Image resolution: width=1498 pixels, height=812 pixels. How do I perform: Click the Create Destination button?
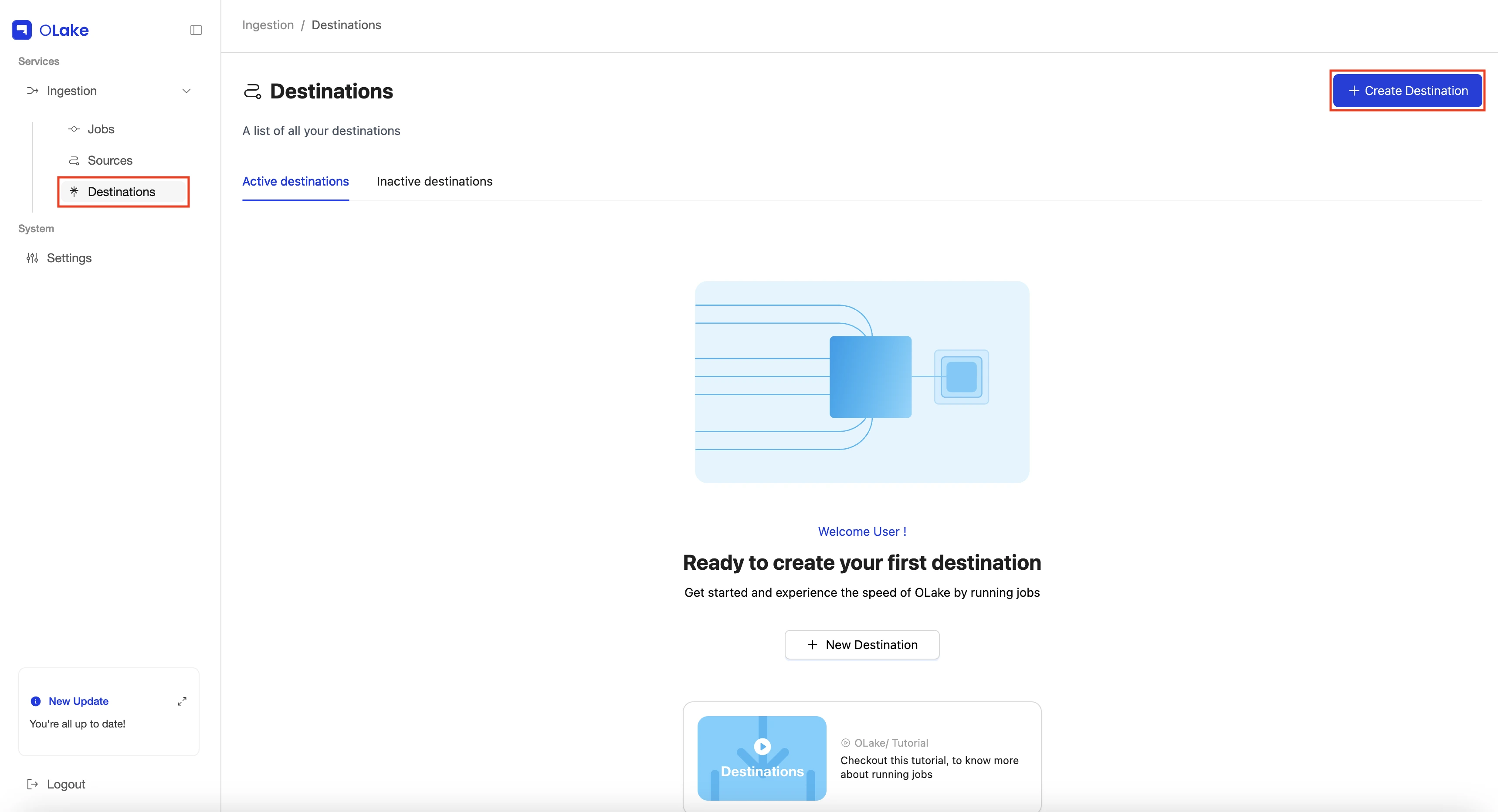point(1407,91)
